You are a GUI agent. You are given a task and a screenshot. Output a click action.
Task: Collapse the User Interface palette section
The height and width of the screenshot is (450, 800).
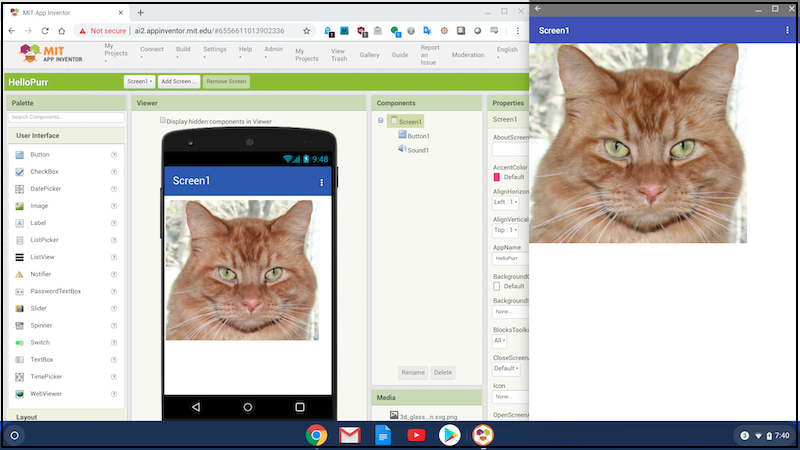pos(66,136)
